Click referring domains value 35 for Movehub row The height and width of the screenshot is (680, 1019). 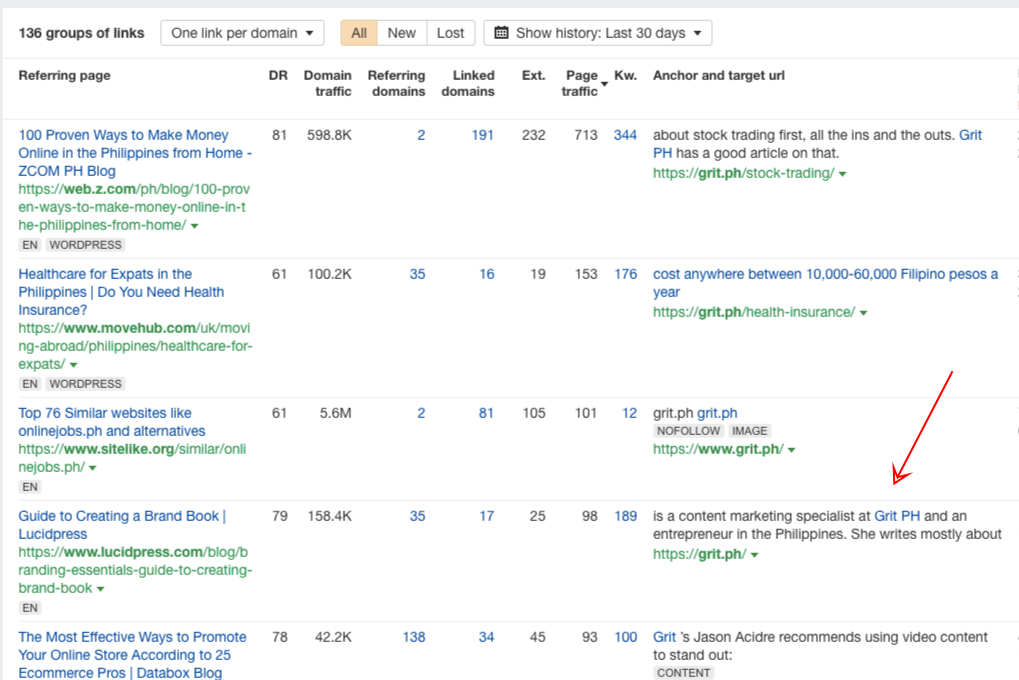(417, 274)
